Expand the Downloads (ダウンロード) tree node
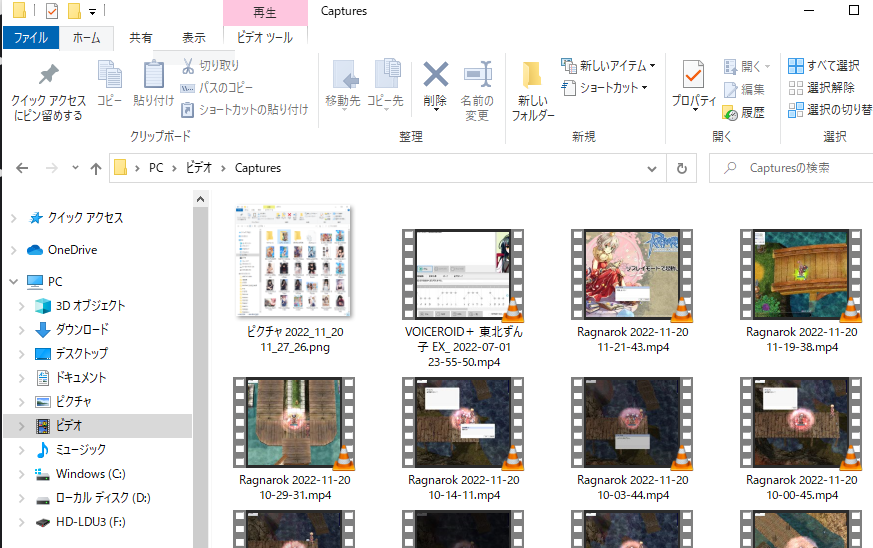This screenshot has height=548, width=873. coord(22,330)
